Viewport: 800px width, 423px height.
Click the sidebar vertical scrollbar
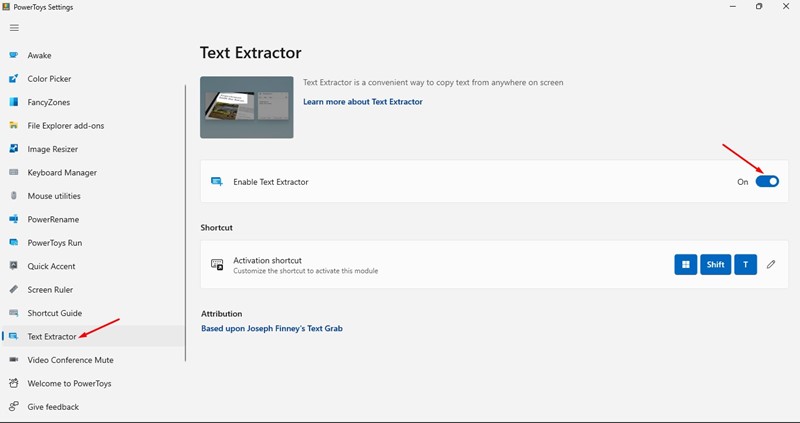(186, 220)
